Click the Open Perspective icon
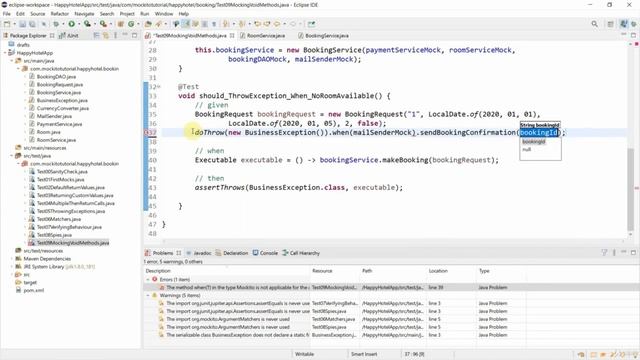Viewport: 640px width, 360px height. (x=611, y=24)
